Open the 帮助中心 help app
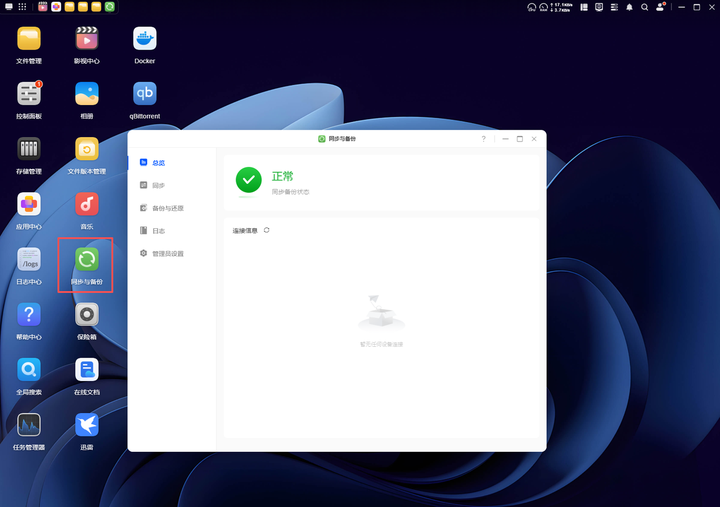Screen dimensions: 720x507 pos(29,314)
